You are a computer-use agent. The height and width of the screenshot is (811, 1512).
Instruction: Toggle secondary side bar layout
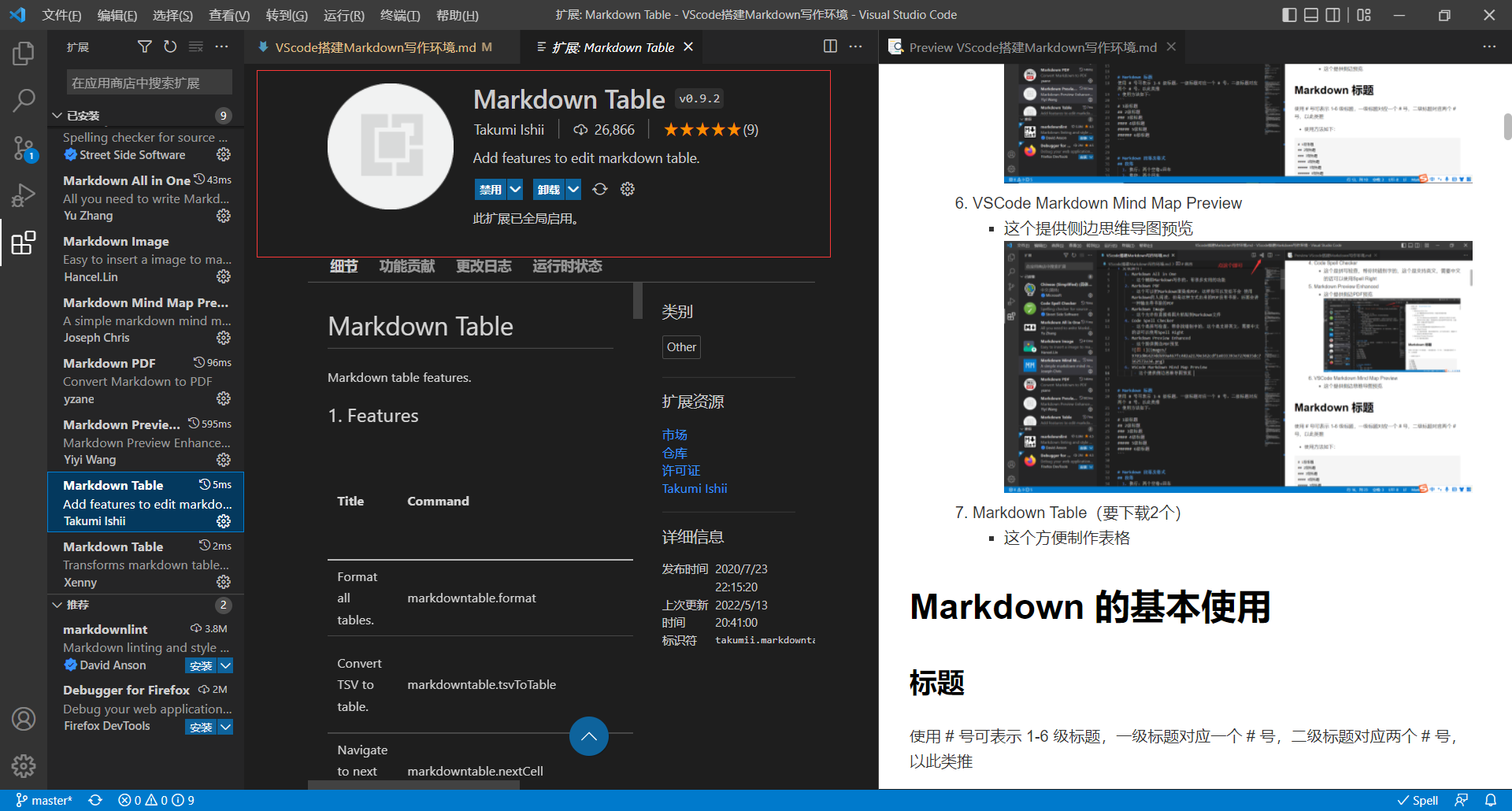click(1333, 15)
